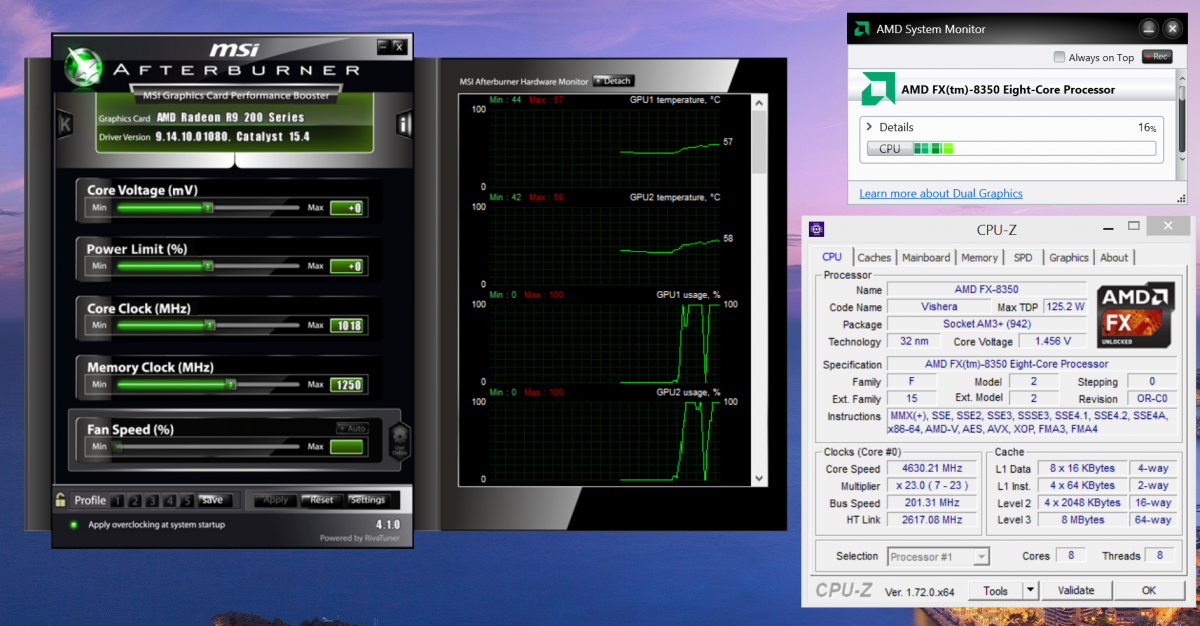Click AMD System Monitor resize grip
The height and width of the screenshot is (626, 1200).
pyautogui.click(x=1184, y=198)
